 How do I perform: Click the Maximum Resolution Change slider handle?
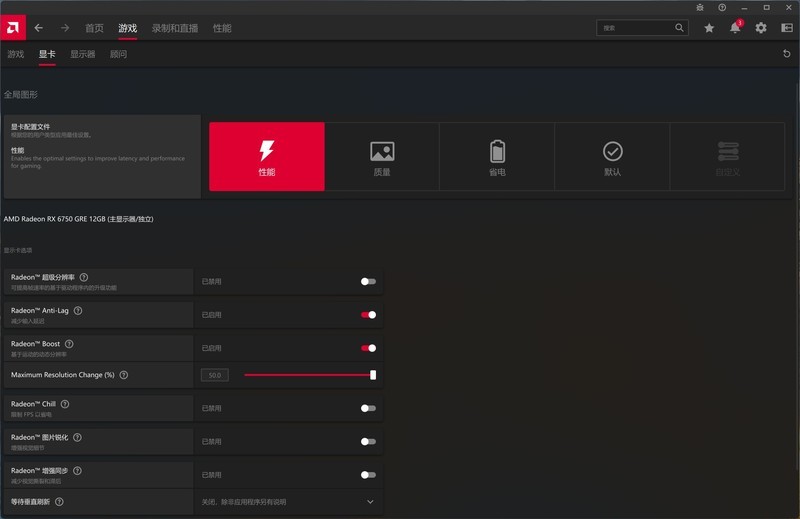(x=373, y=375)
